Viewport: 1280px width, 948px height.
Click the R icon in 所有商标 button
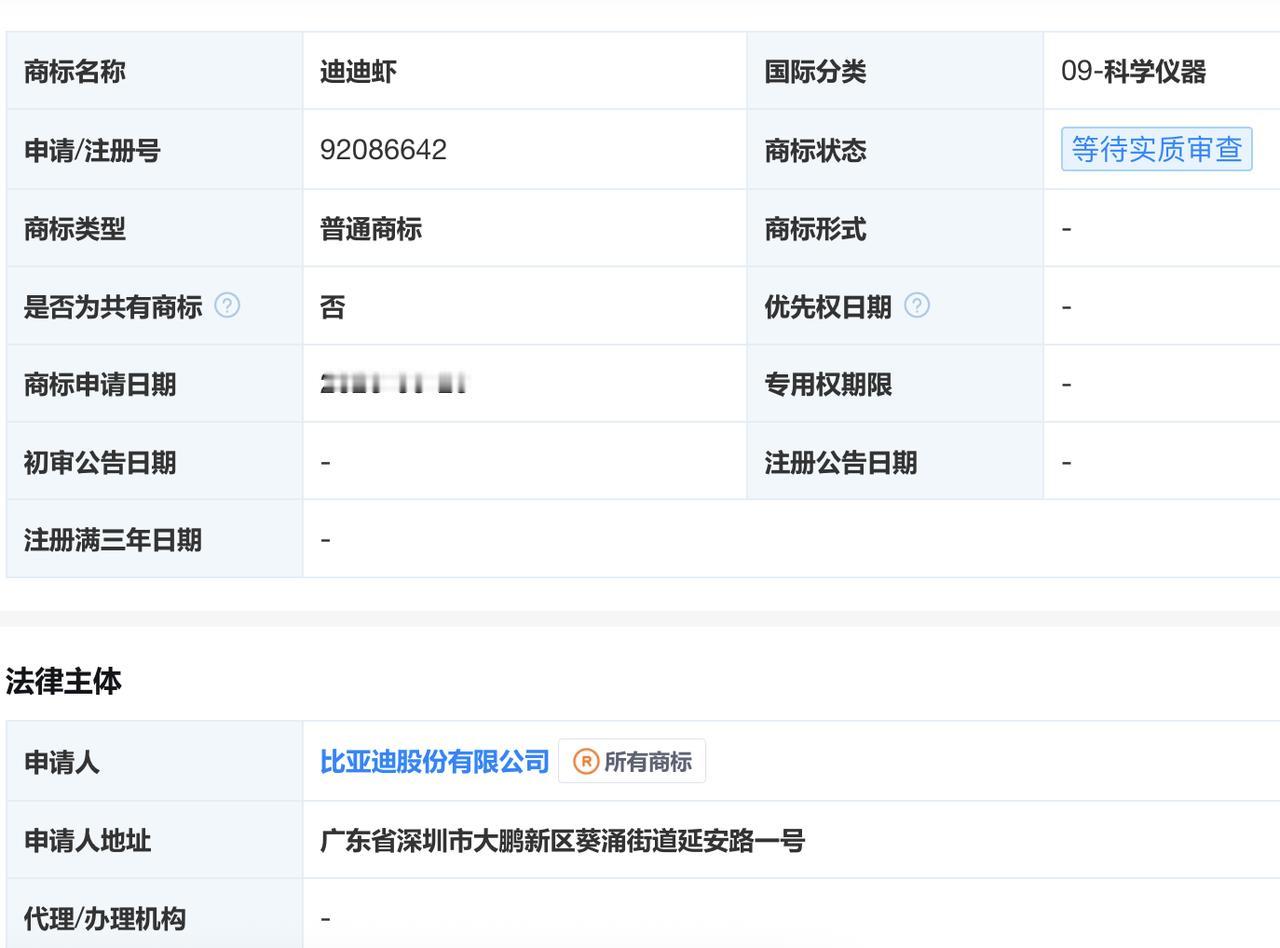(586, 762)
